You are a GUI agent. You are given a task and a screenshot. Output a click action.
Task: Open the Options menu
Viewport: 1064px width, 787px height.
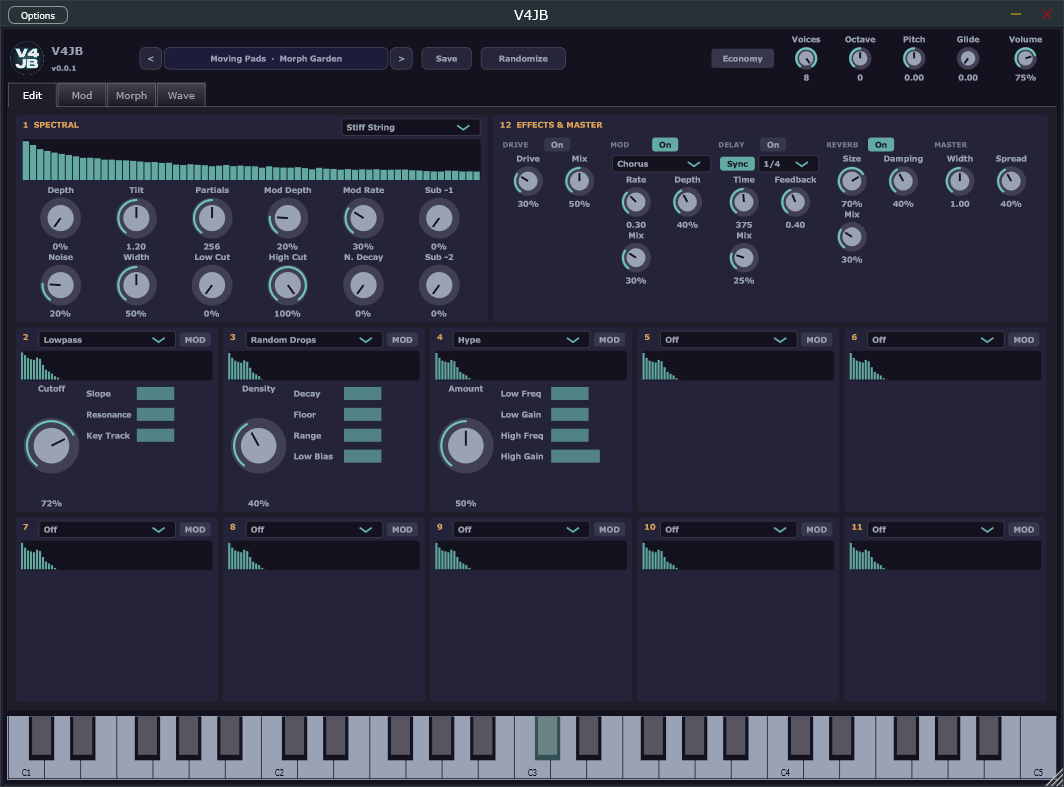[38, 15]
